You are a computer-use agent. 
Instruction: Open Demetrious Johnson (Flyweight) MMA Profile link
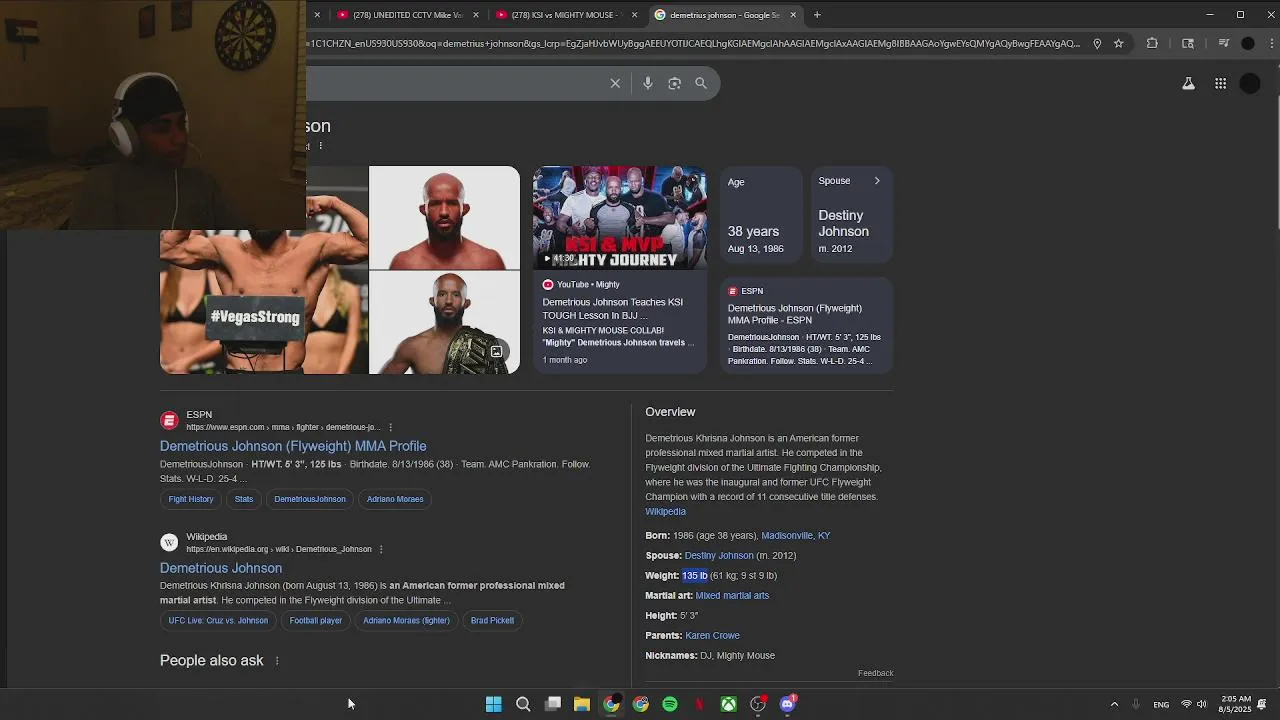293,446
